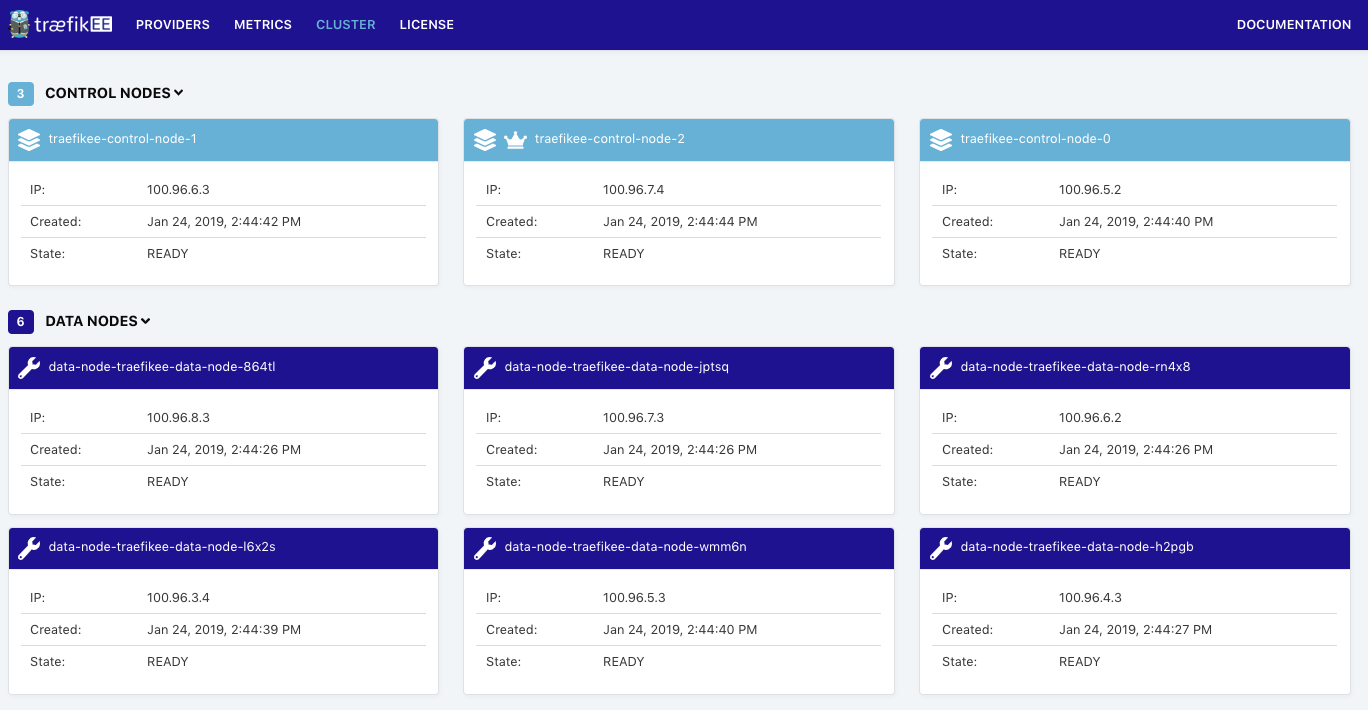Viewport: 1368px width, 710px height.
Task: Click the TraefikEE logo icon
Action: pos(19,24)
